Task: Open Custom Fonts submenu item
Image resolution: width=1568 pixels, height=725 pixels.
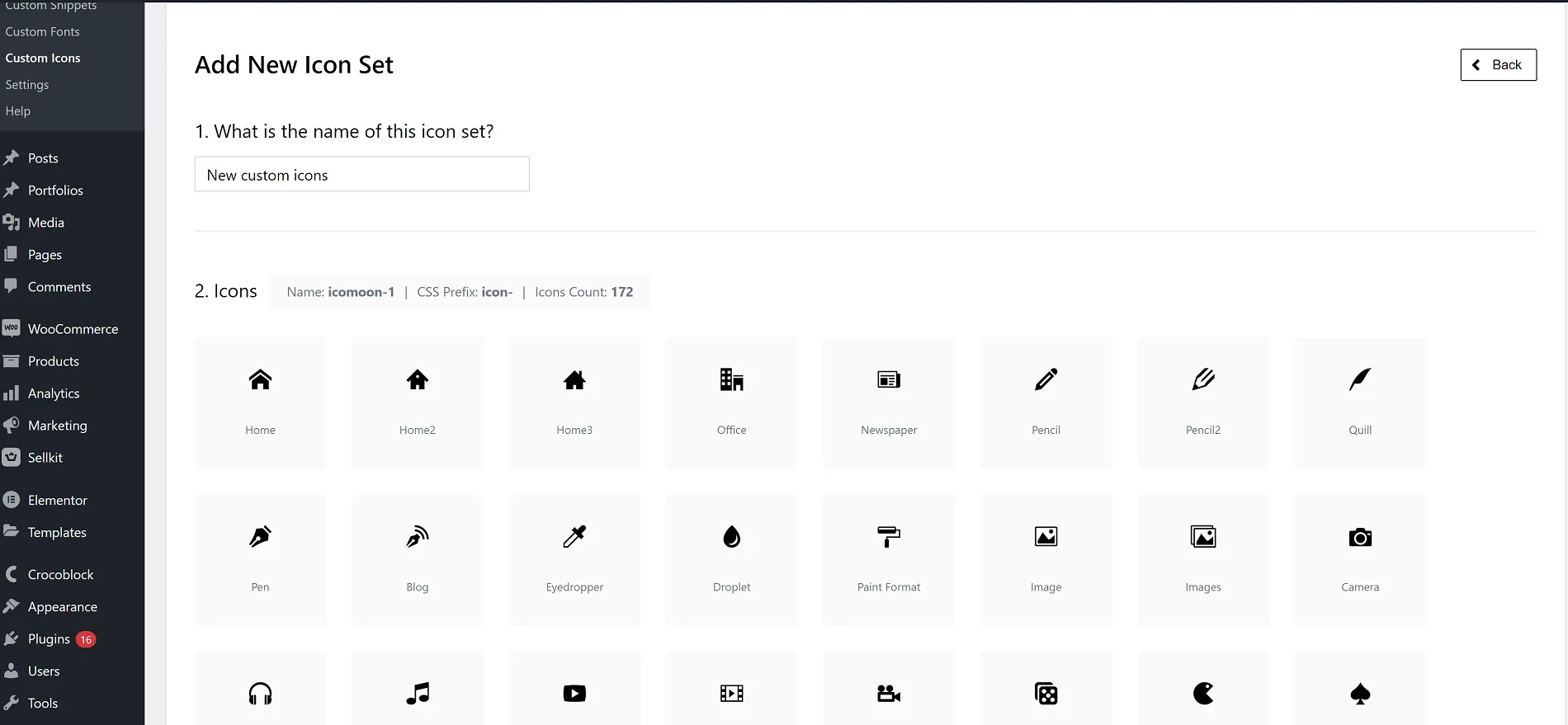Action: pos(43,31)
